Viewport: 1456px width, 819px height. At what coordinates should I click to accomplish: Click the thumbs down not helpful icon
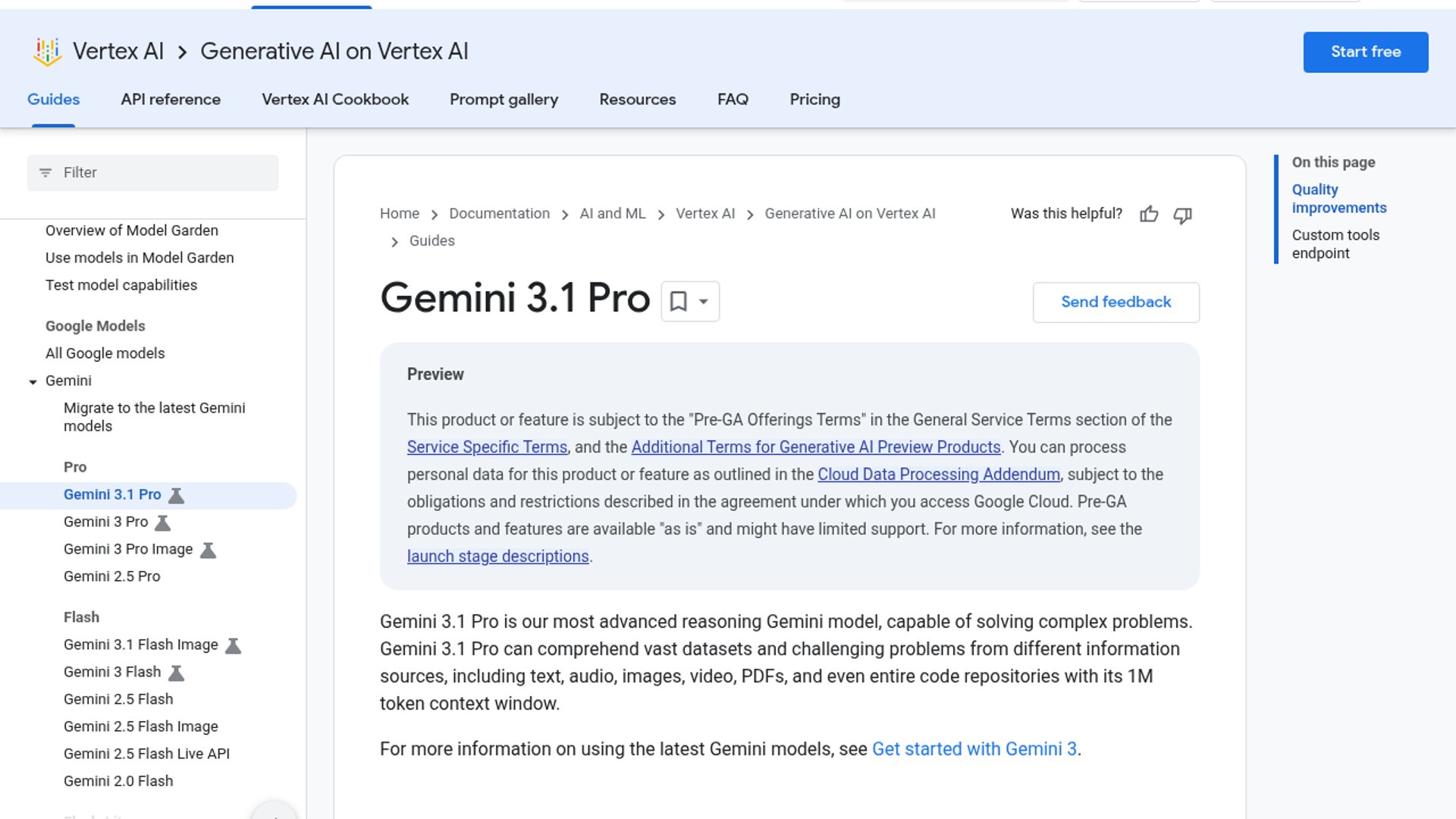1182,215
